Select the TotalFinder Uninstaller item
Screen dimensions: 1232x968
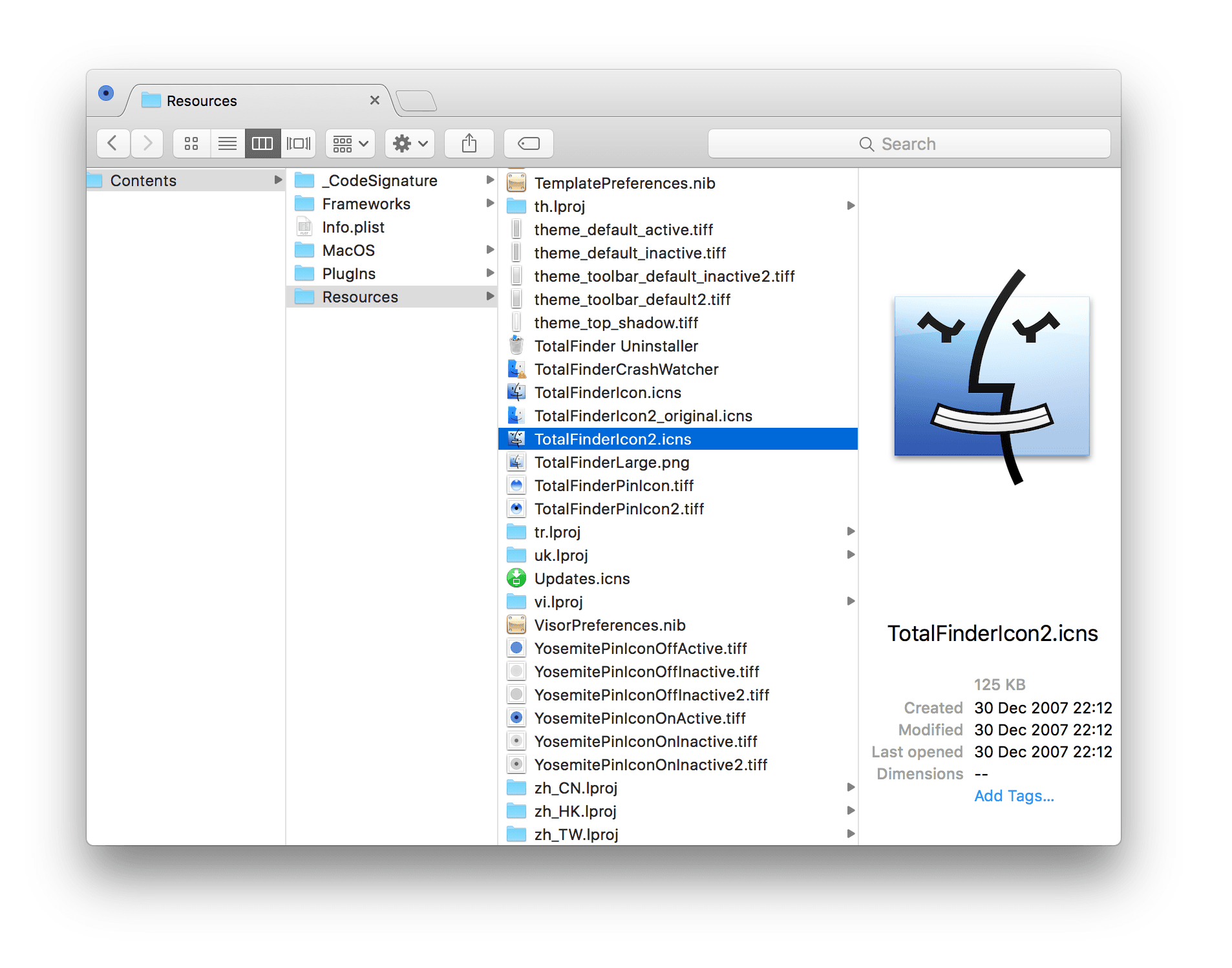point(615,346)
